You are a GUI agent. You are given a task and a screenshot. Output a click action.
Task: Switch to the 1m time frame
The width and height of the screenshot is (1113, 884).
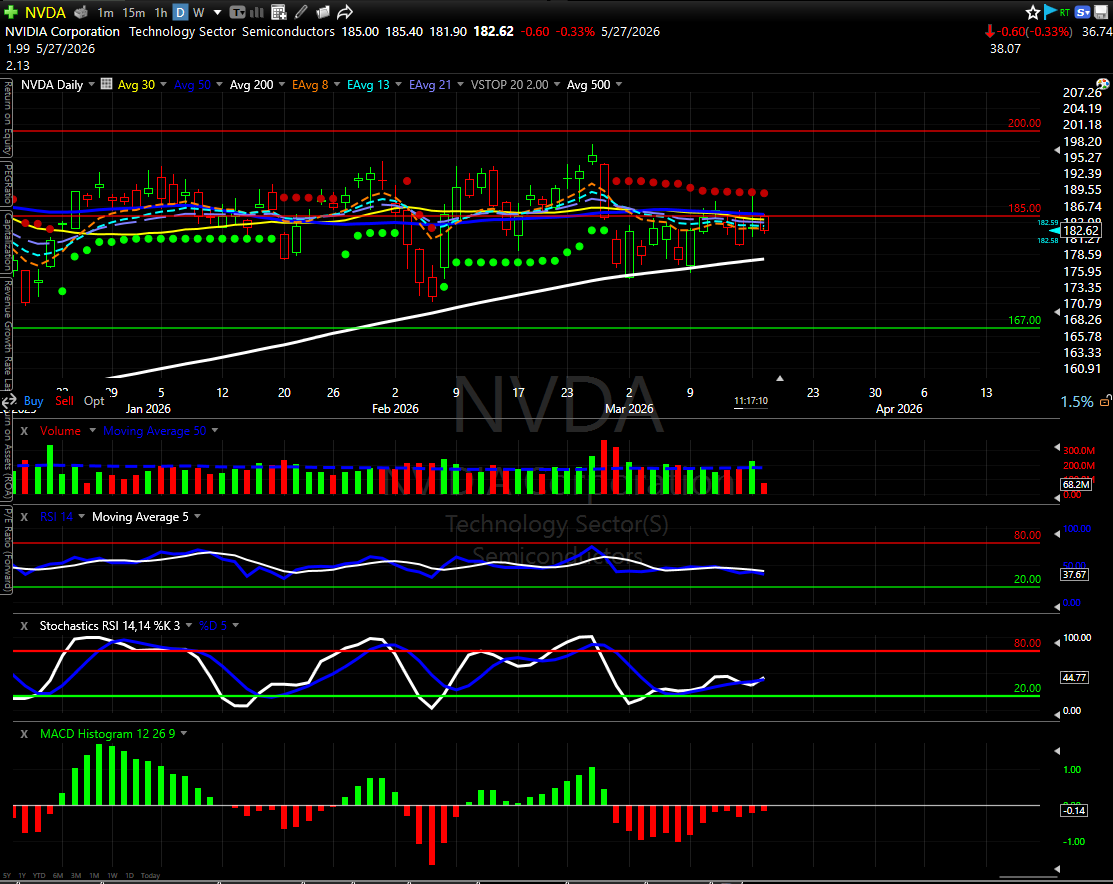click(x=106, y=13)
